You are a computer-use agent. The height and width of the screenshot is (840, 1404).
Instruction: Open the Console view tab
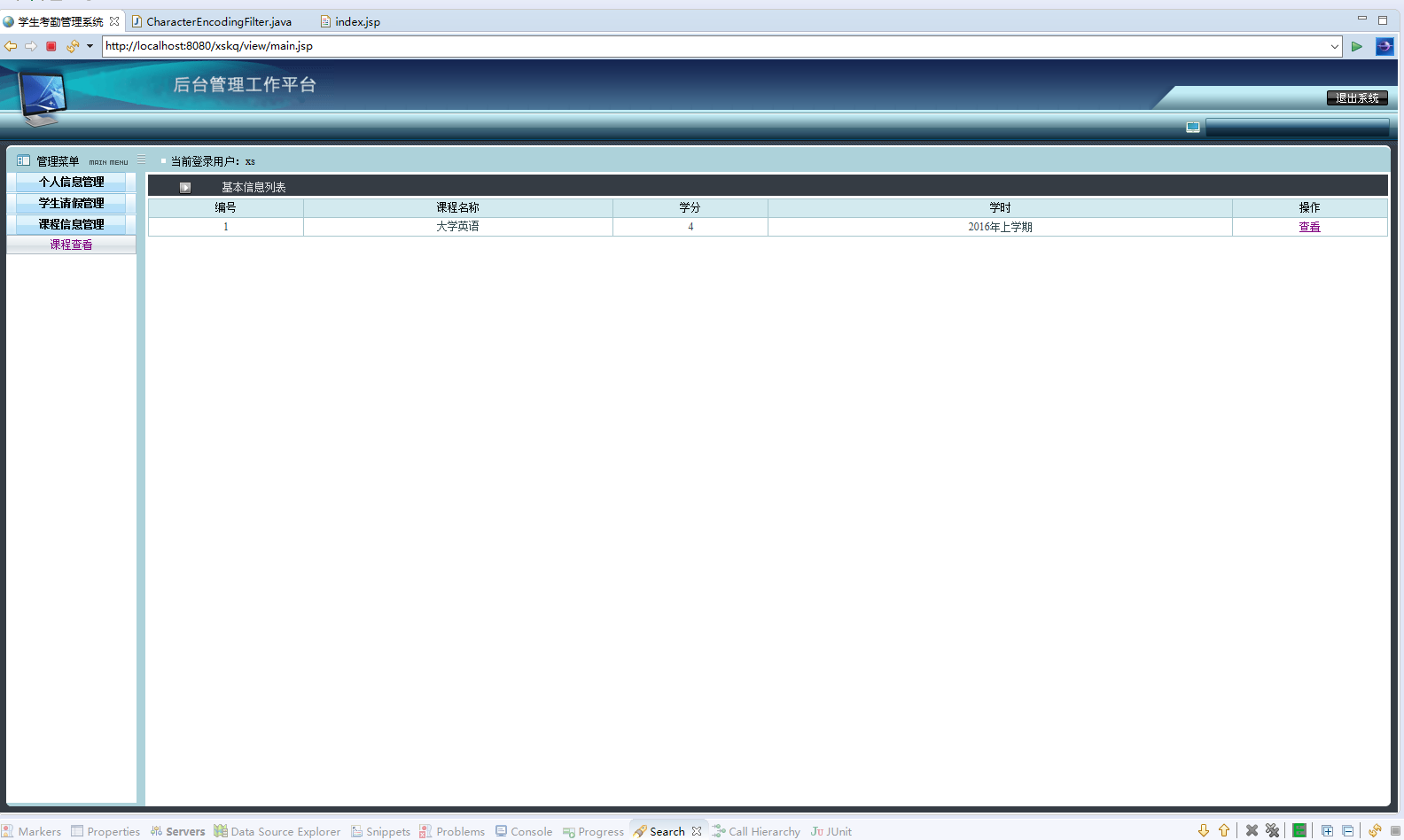(x=524, y=831)
